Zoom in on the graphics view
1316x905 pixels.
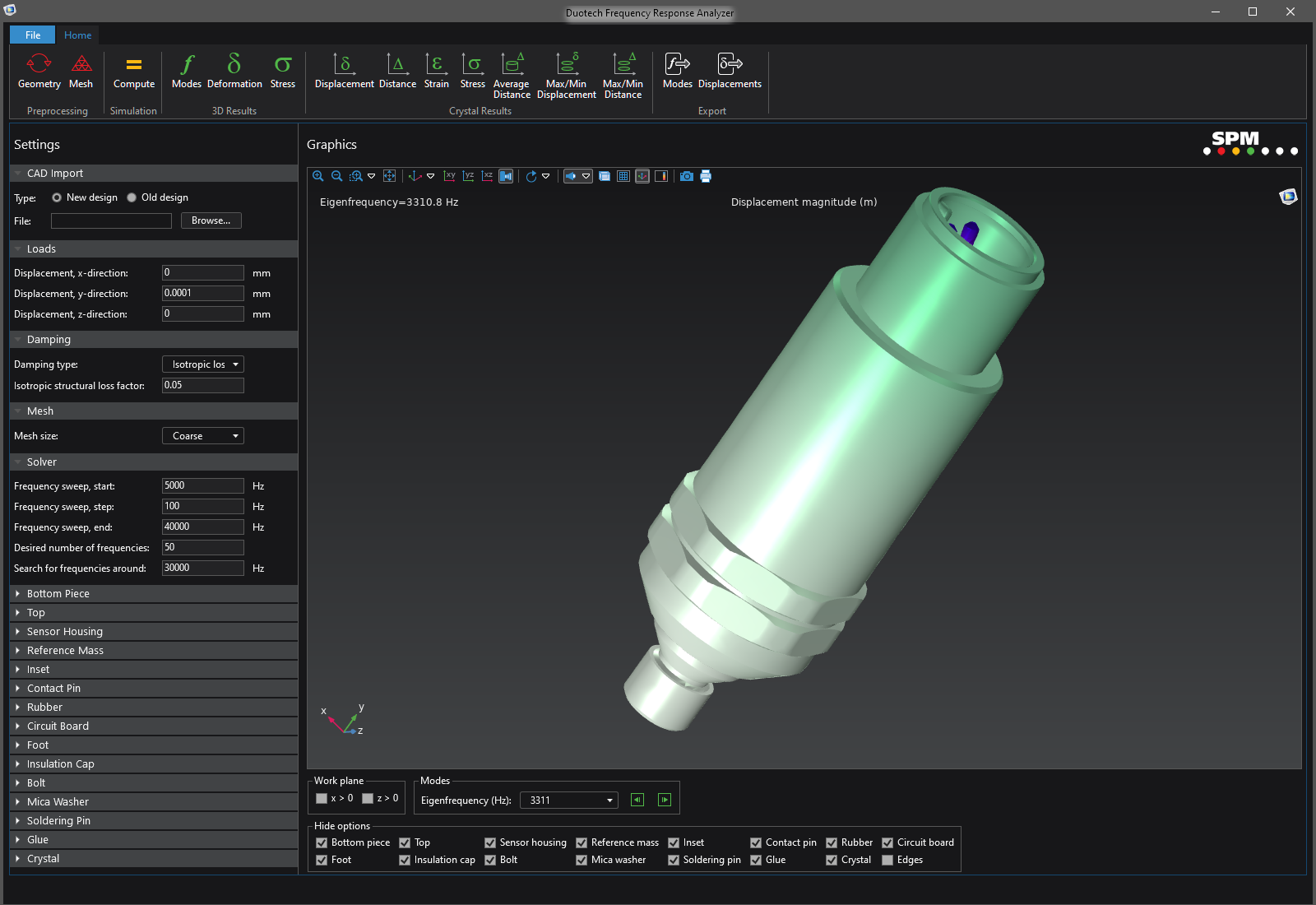click(317, 176)
